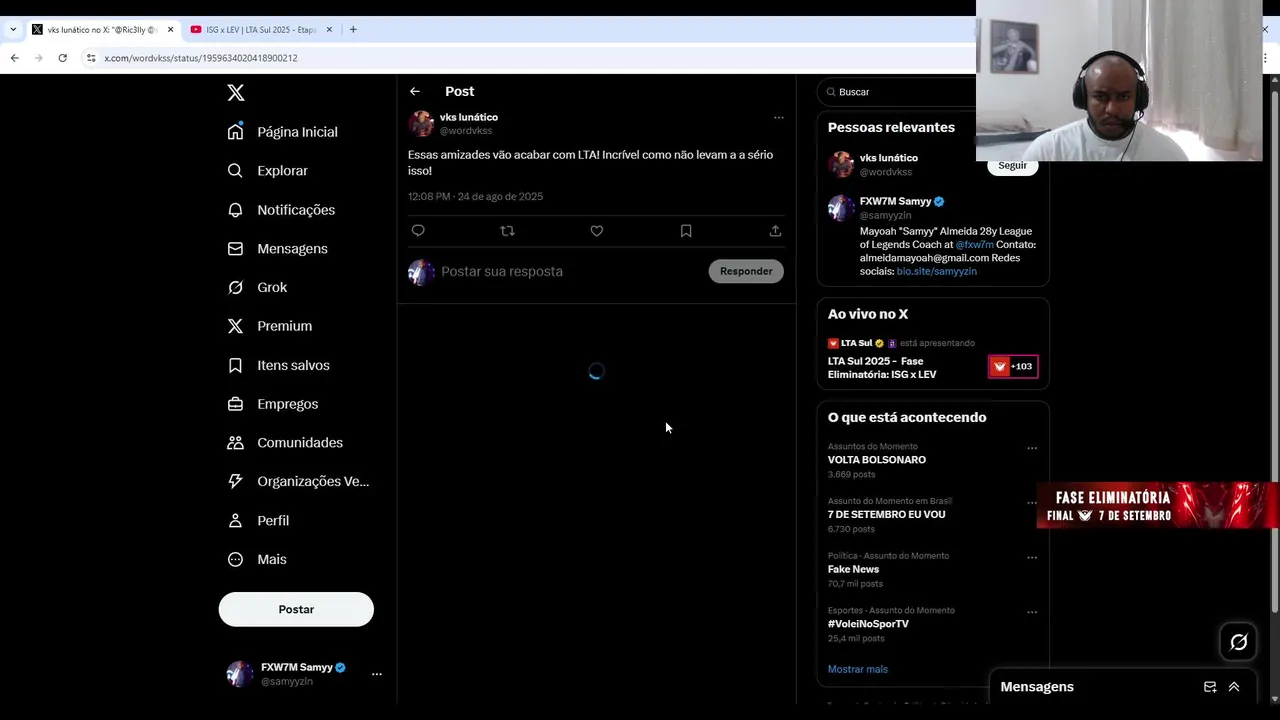Click the +103 viewers badge
The width and height of the screenshot is (1280, 720).
coord(1013,367)
